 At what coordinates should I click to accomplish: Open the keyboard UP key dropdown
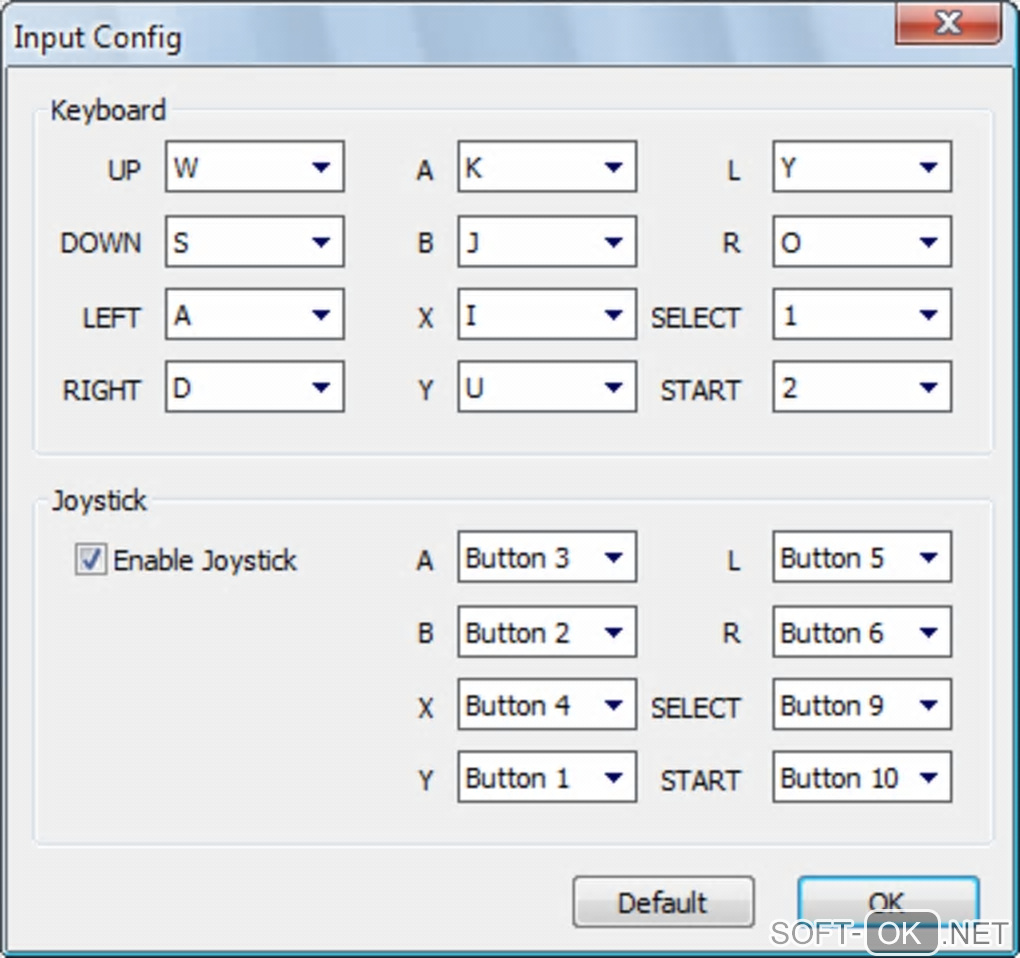(x=255, y=167)
